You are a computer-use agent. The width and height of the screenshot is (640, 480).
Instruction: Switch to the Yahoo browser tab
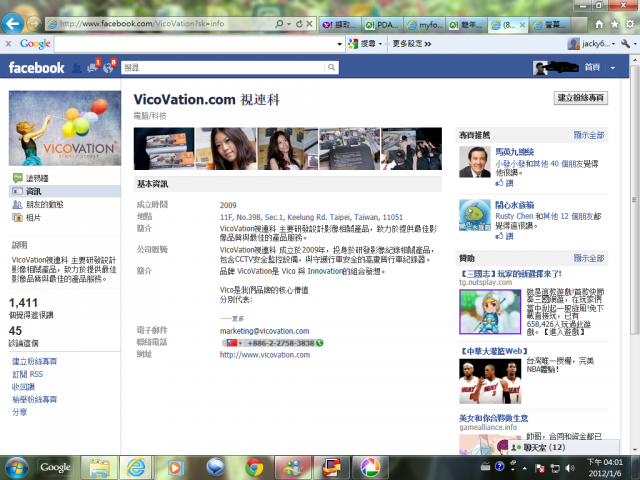pyautogui.click(x=340, y=25)
